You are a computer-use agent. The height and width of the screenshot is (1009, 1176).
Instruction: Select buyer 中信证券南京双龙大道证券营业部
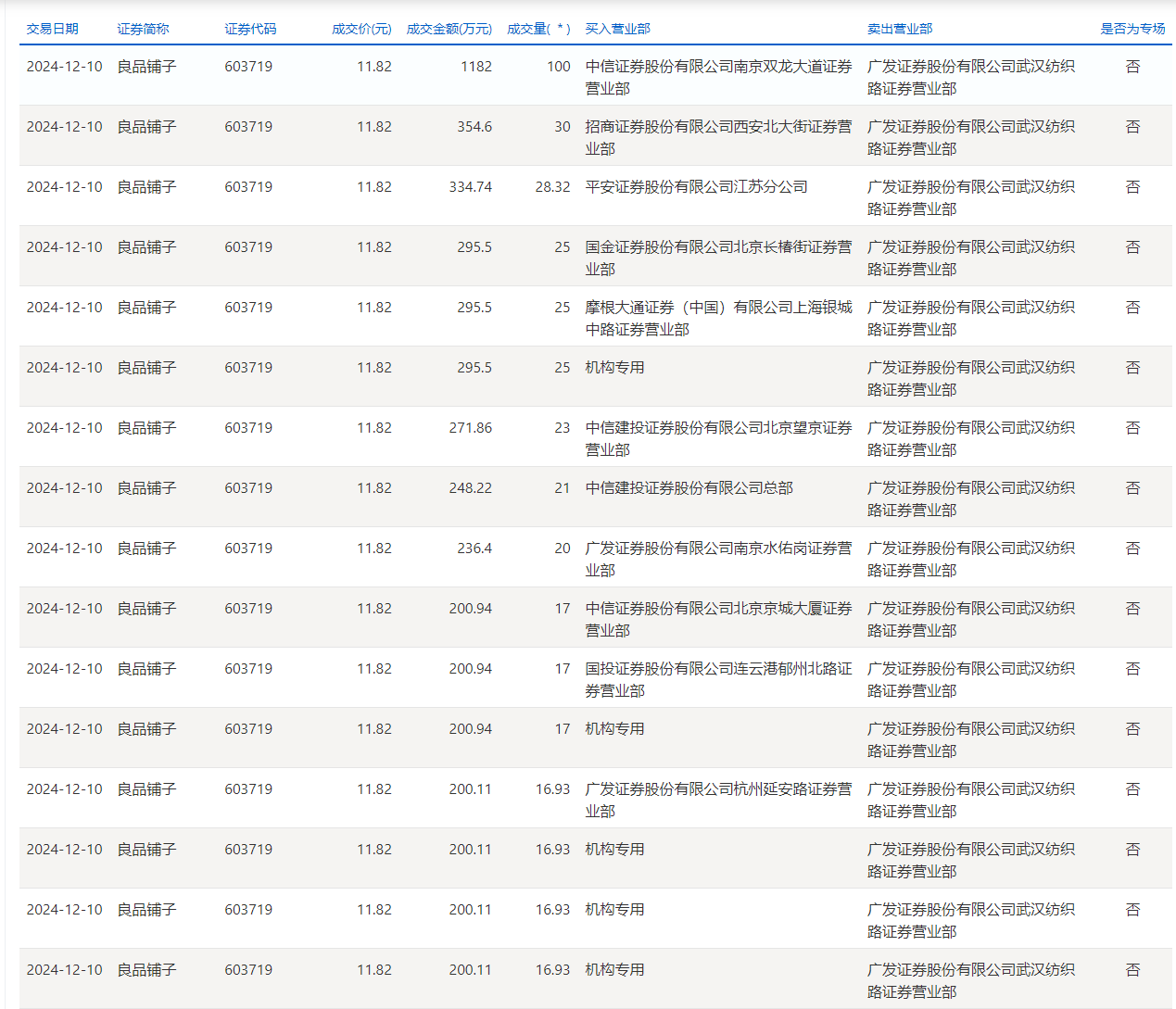point(718,78)
